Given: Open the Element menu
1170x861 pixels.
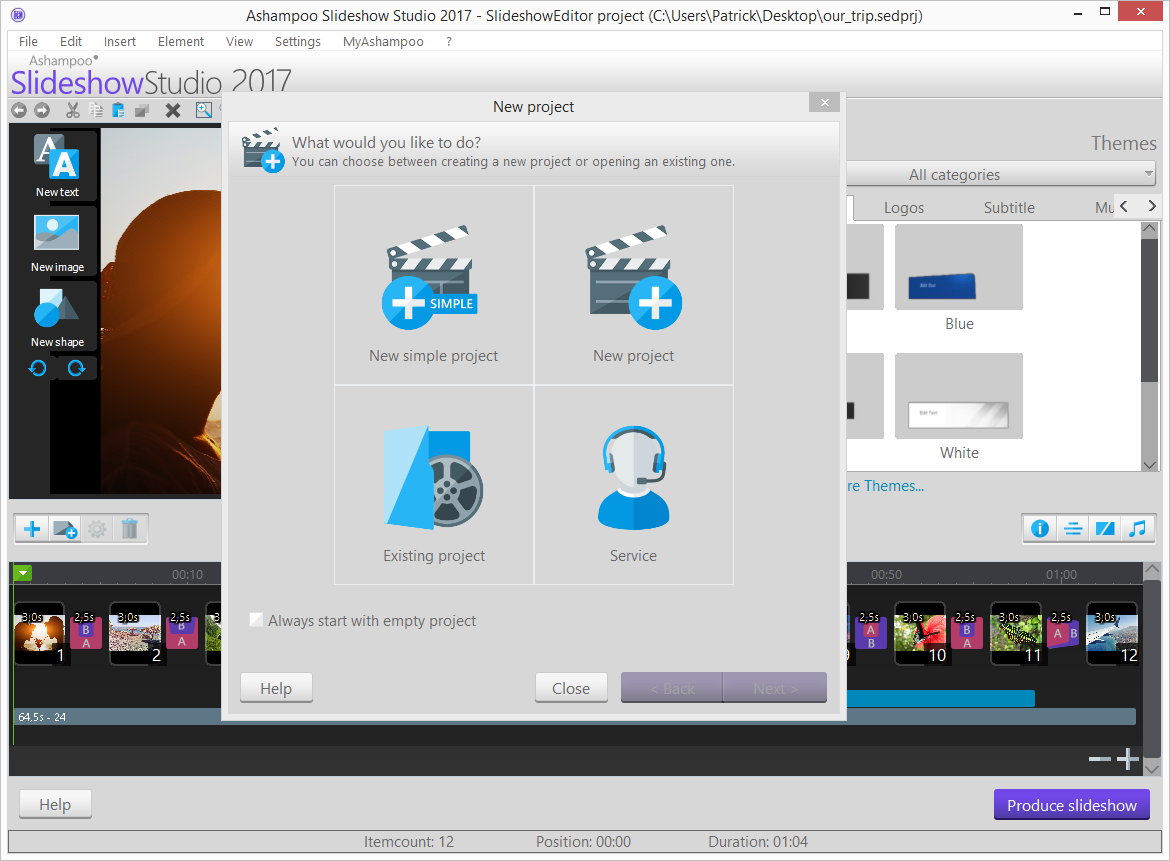Looking at the screenshot, I should tap(181, 42).
